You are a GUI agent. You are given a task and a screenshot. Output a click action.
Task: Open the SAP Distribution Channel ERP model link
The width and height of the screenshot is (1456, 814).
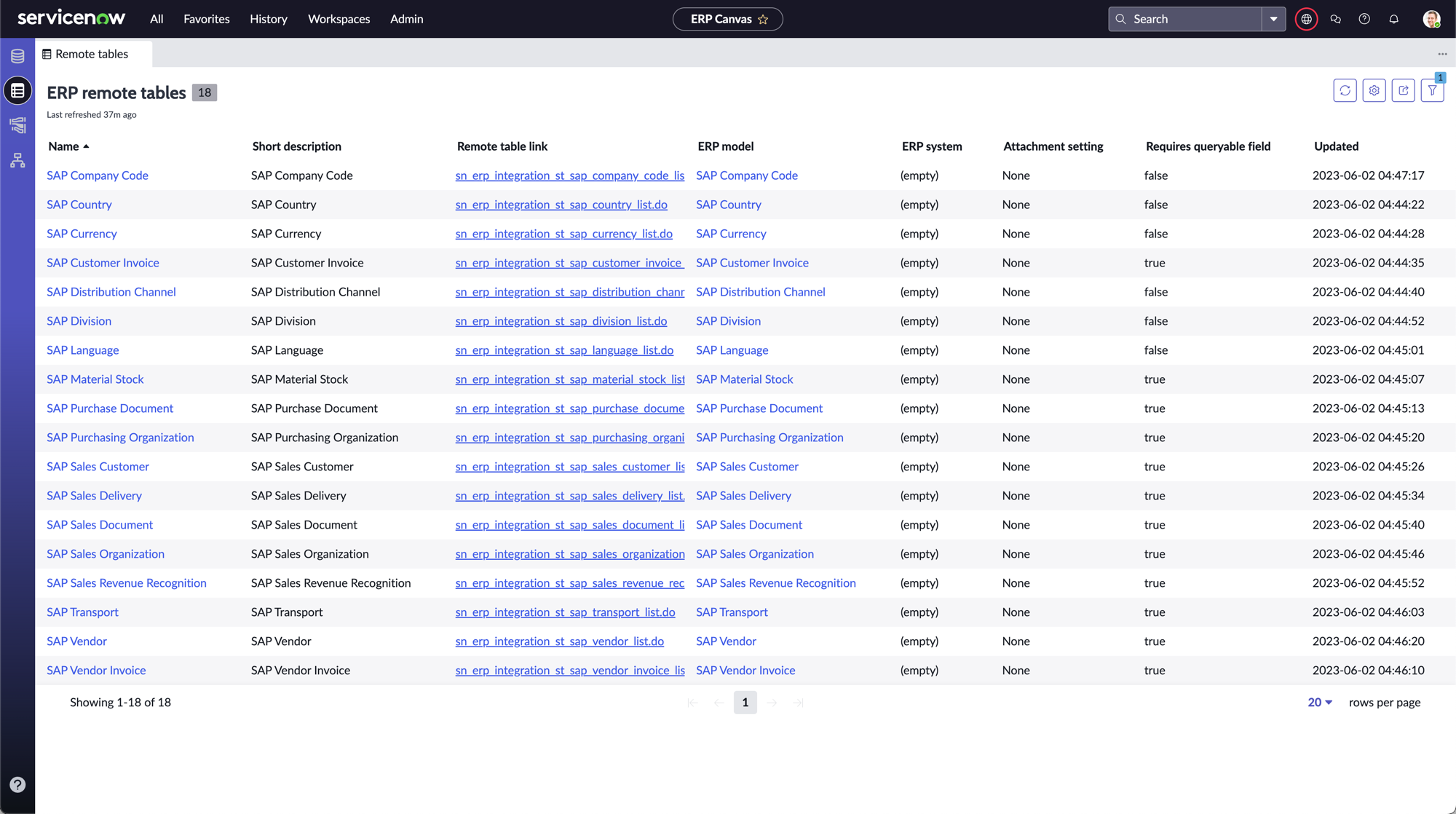(x=760, y=292)
